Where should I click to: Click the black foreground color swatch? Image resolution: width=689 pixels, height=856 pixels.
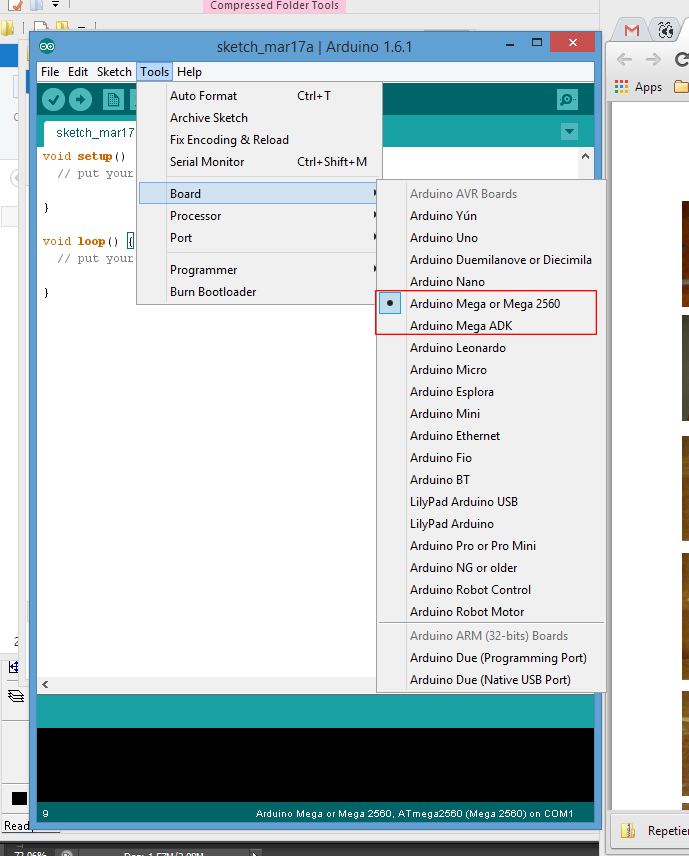pos(19,798)
